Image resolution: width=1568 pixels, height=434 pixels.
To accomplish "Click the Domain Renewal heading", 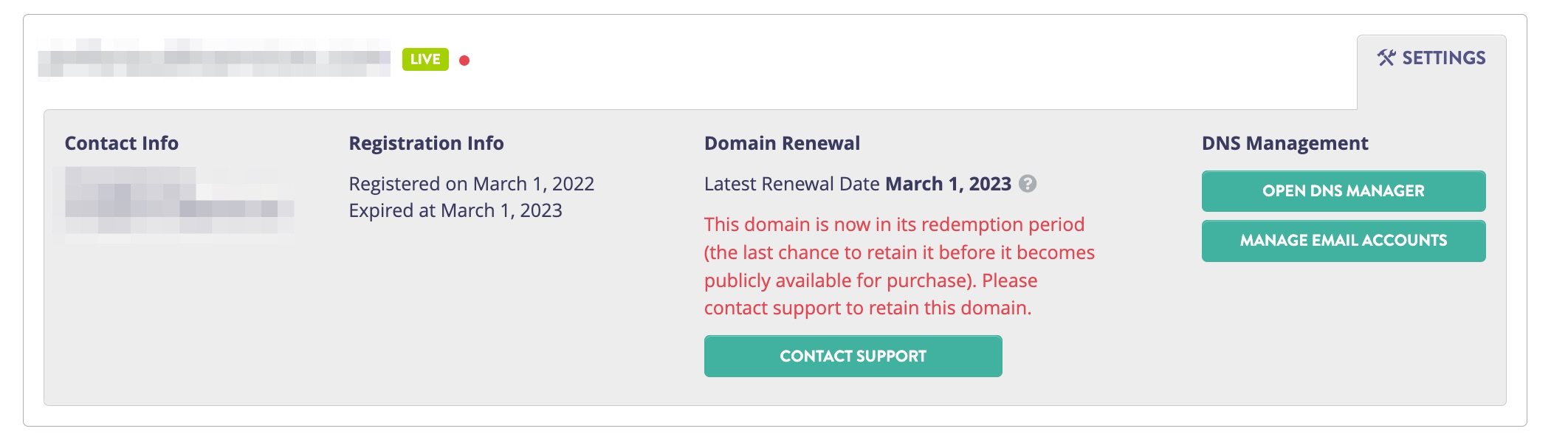I will click(x=782, y=143).
